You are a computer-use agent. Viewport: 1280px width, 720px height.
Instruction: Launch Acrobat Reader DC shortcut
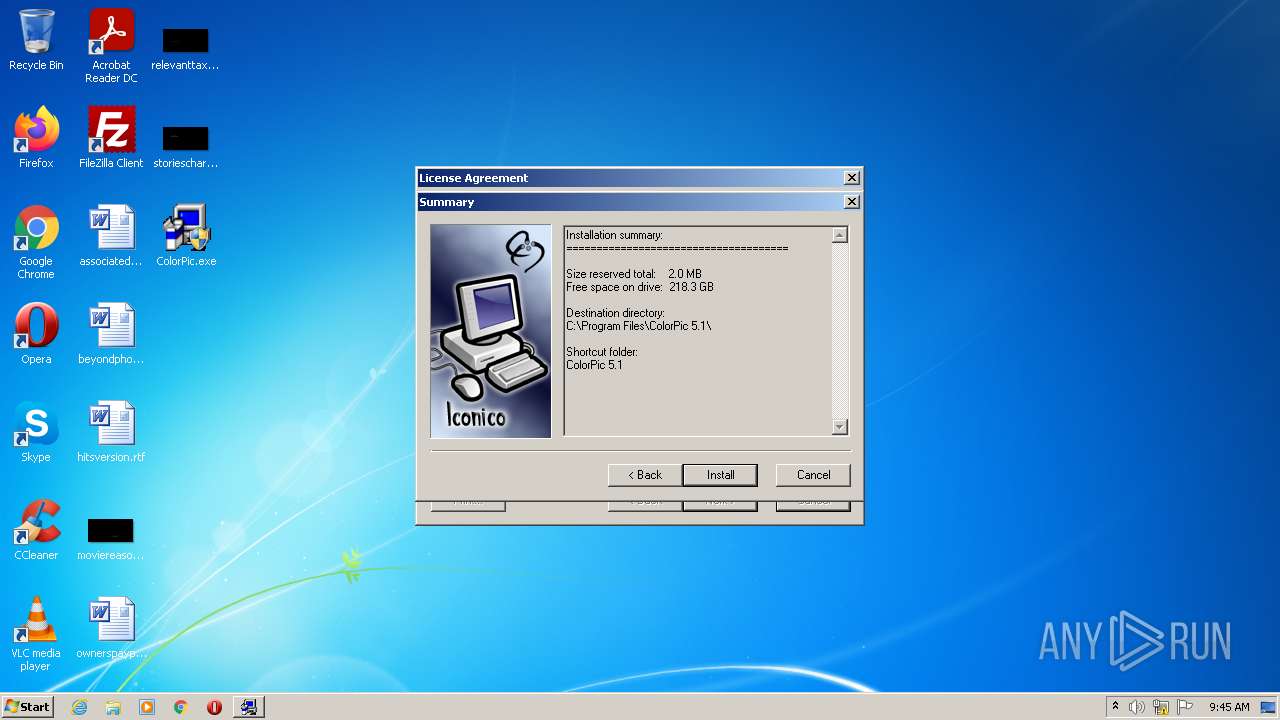click(111, 46)
